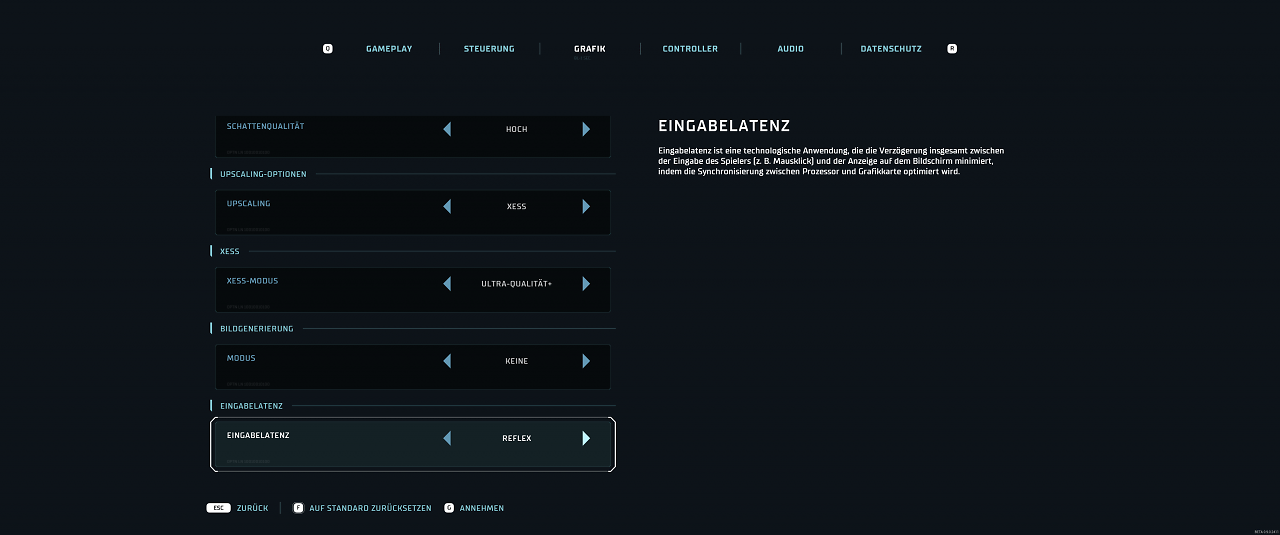This screenshot has height=535, width=1280.
Task: Choose next XeSS-Modus value
Action: (x=586, y=284)
